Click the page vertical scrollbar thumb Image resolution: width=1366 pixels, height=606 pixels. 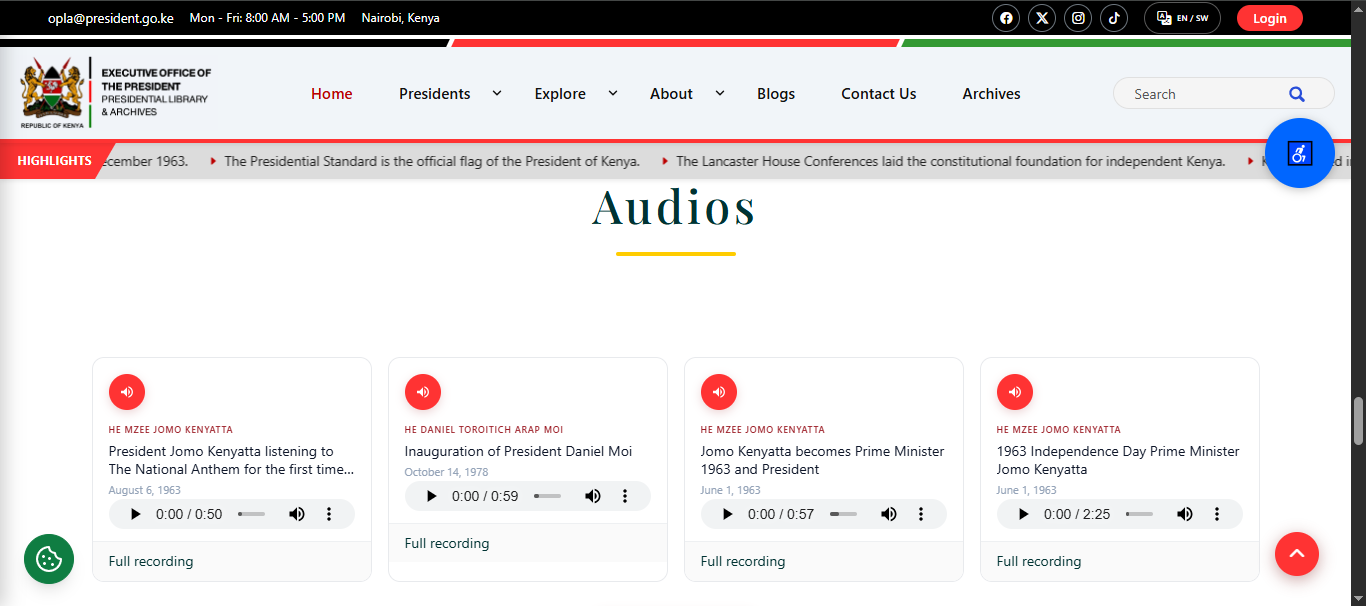[x=1358, y=421]
